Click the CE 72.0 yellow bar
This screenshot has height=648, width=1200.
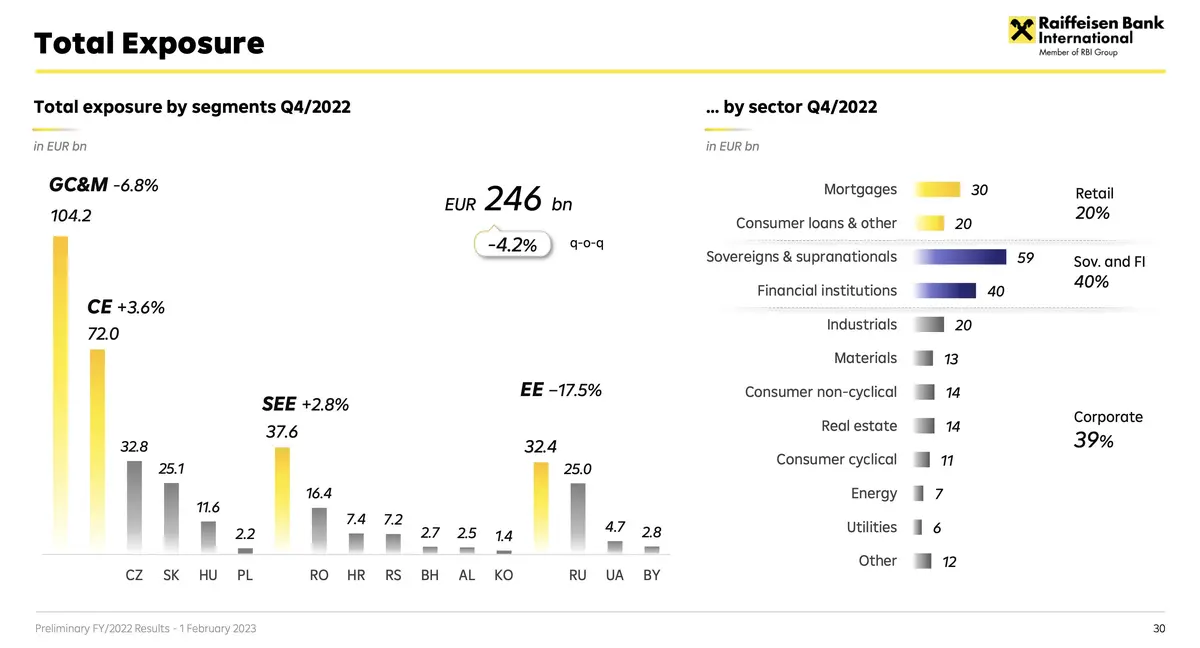pos(97,450)
